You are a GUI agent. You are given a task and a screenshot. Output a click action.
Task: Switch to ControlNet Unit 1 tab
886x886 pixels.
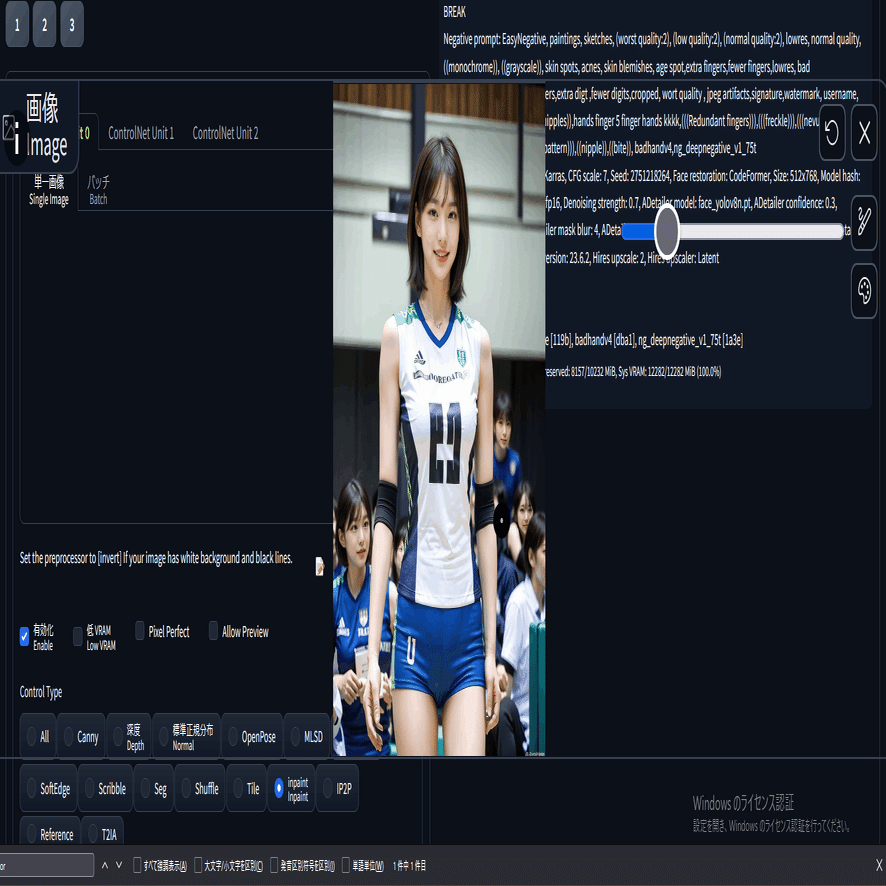(141, 133)
